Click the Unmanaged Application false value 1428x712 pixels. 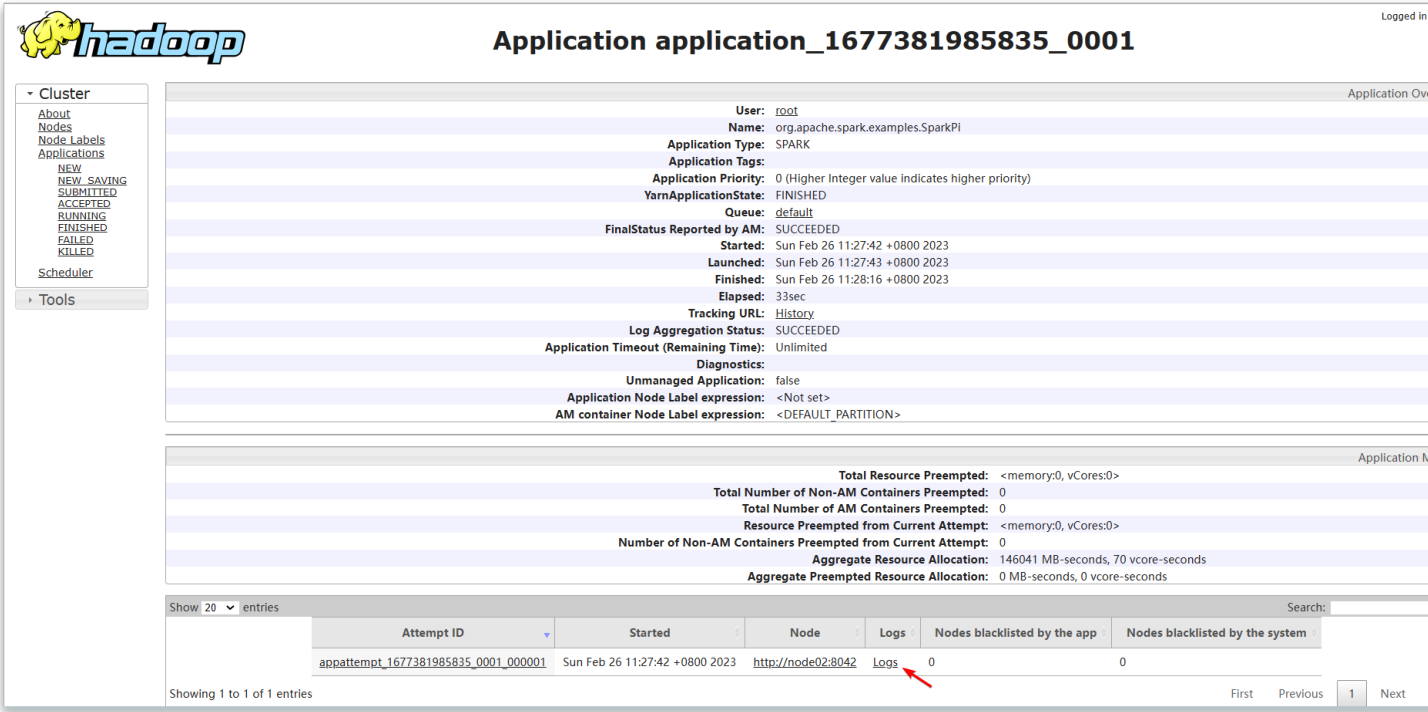click(788, 381)
